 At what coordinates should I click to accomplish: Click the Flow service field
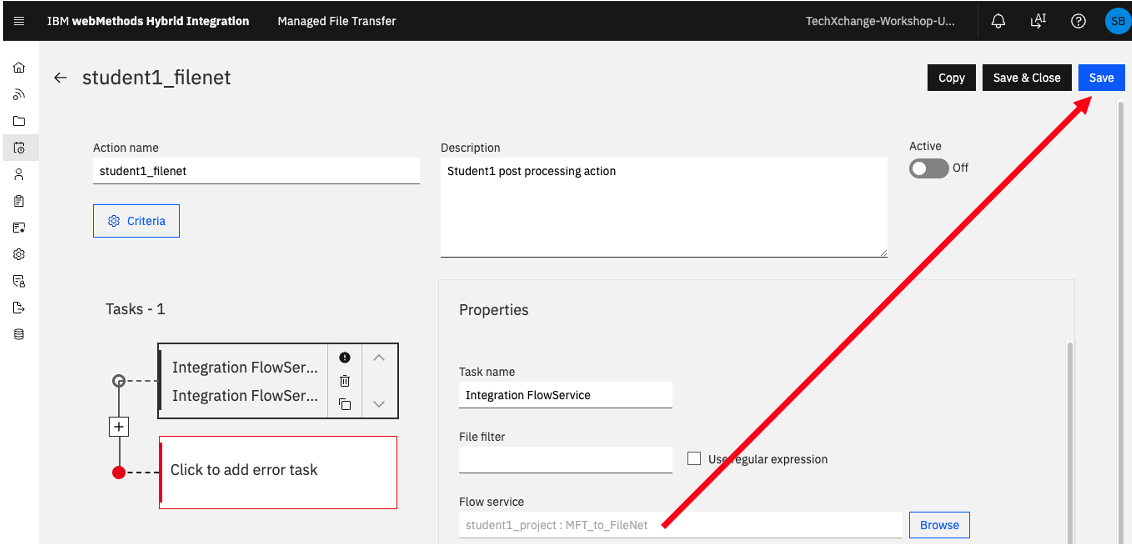(681, 525)
